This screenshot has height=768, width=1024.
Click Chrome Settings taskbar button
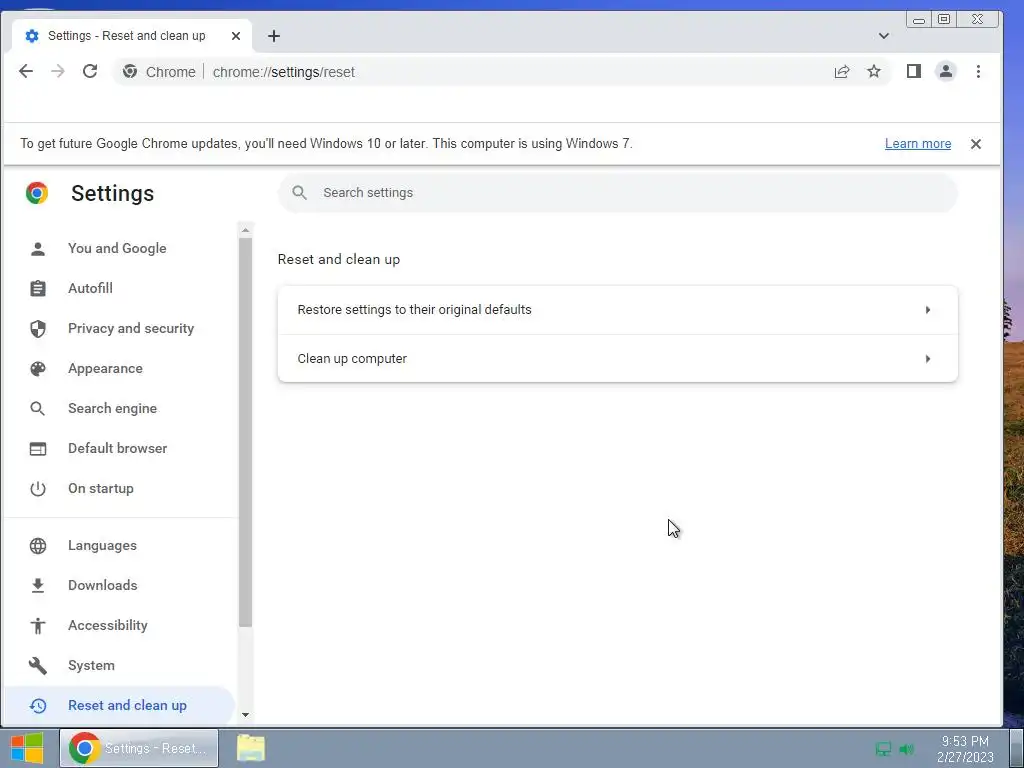pyautogui.click(x=138, y=748)
